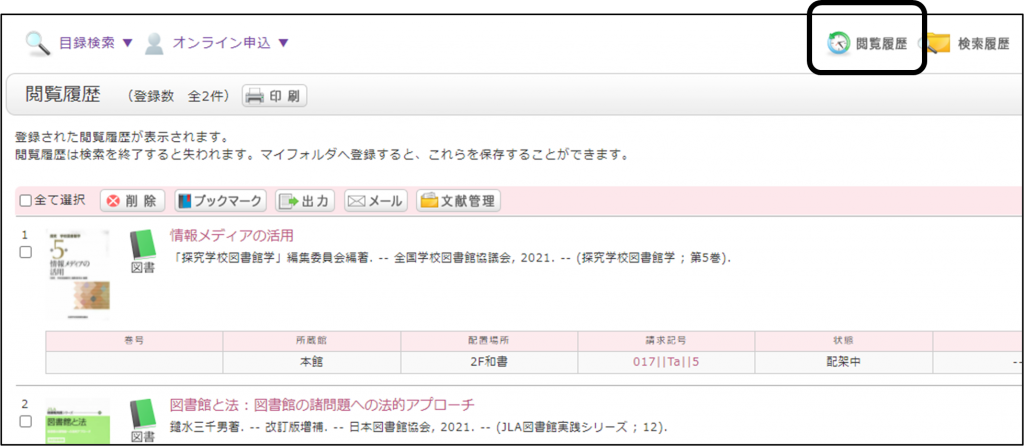1024x446 pixels.
Task: Click the 2F和書 location cell
Action: point(489,362)
